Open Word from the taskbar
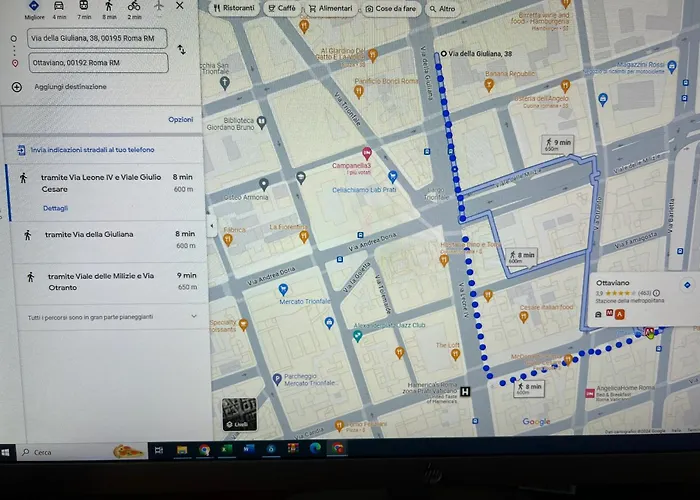The height and width of the screenshot is (500, 700). tap(249, 449)
